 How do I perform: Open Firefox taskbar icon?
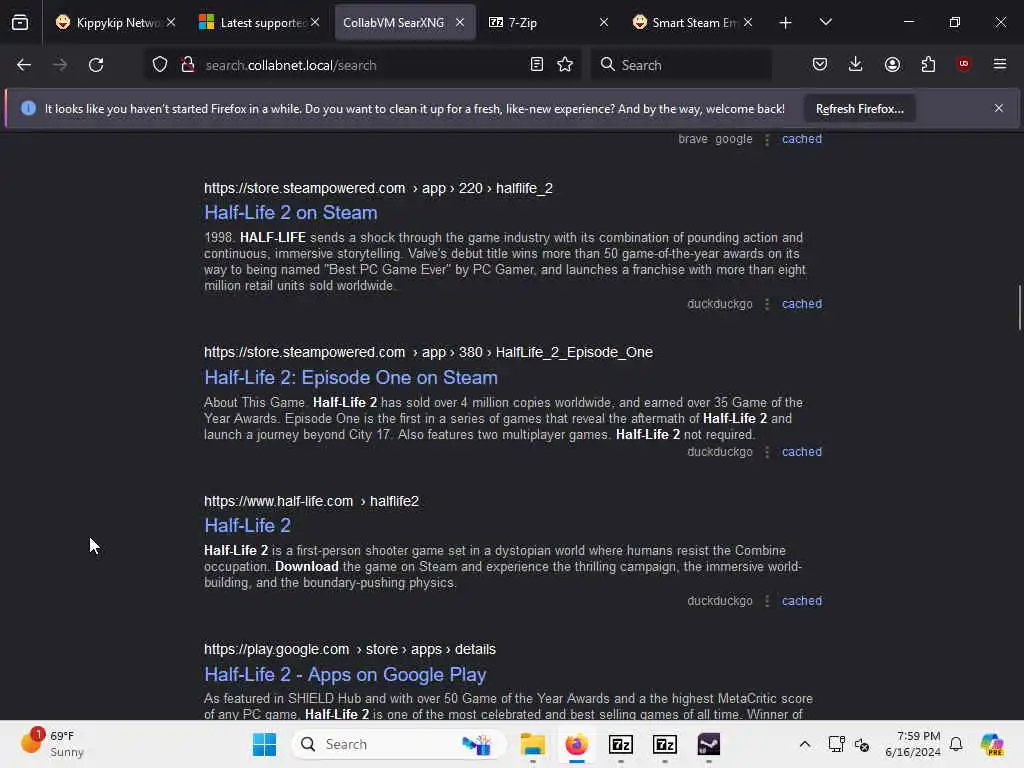[x=577, y=744]
